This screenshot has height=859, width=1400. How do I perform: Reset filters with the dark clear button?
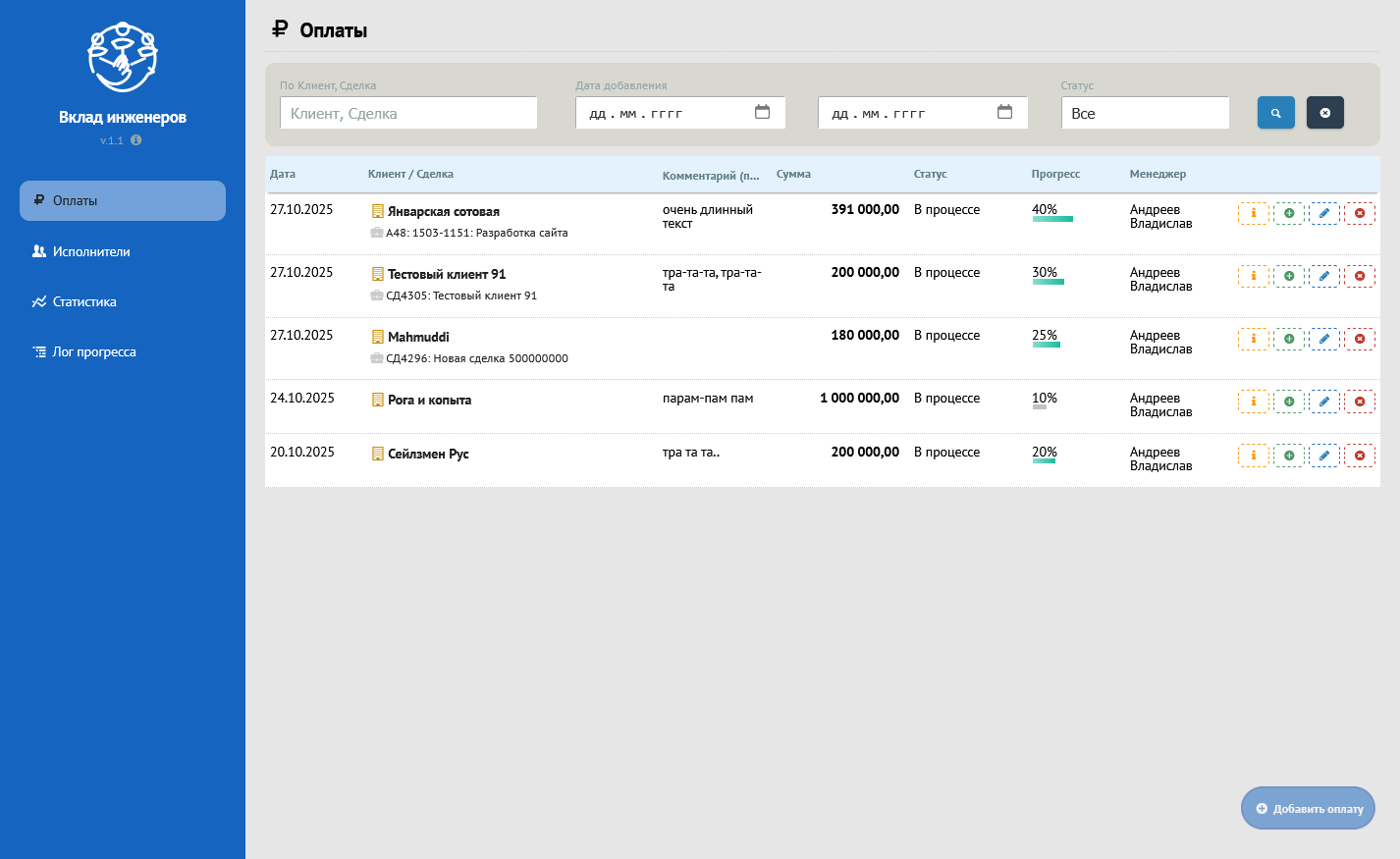click(1324, 113)
